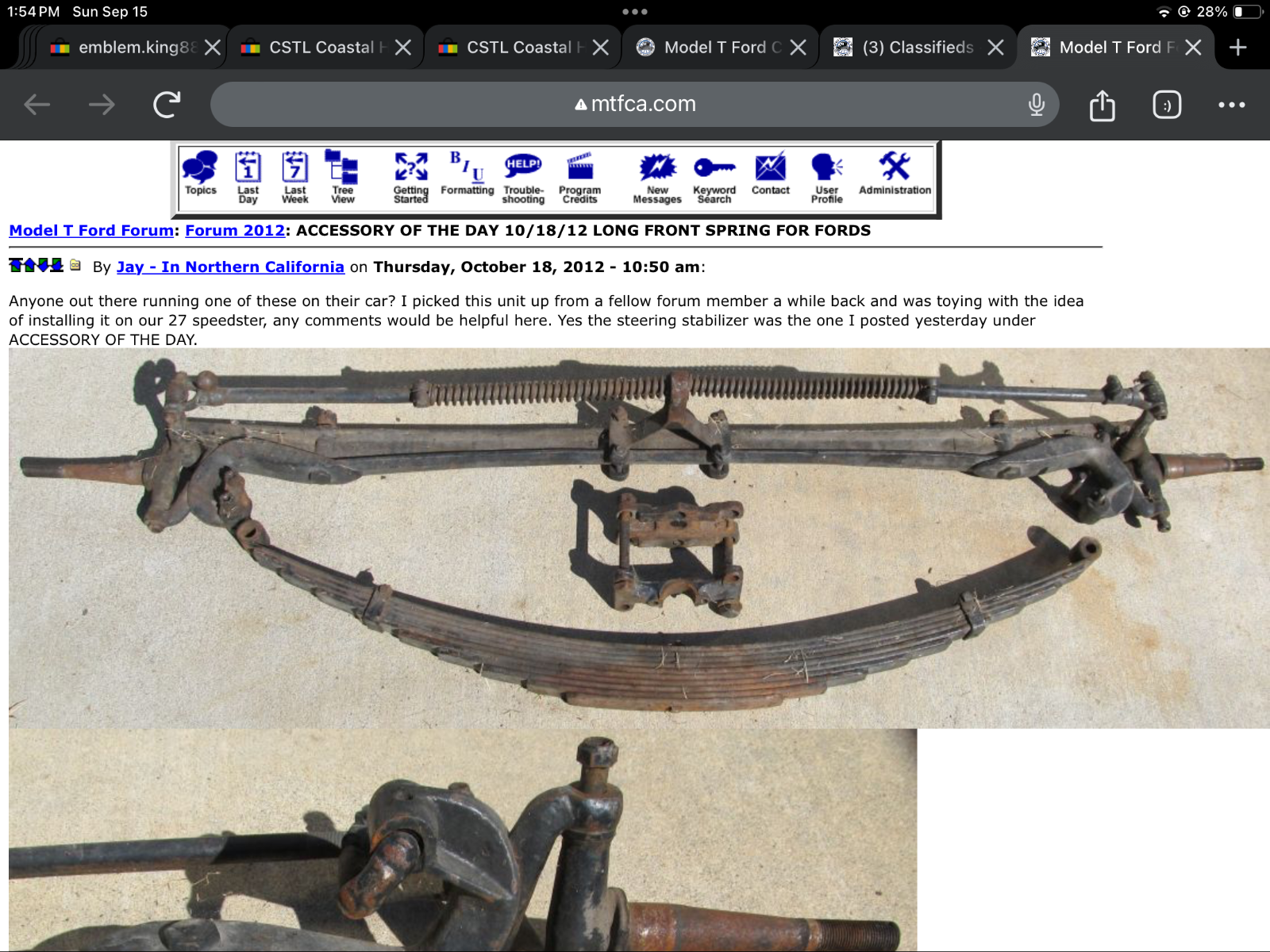
Task: Tap the mtfca.com address bar
Action: (x=635, y=104)
